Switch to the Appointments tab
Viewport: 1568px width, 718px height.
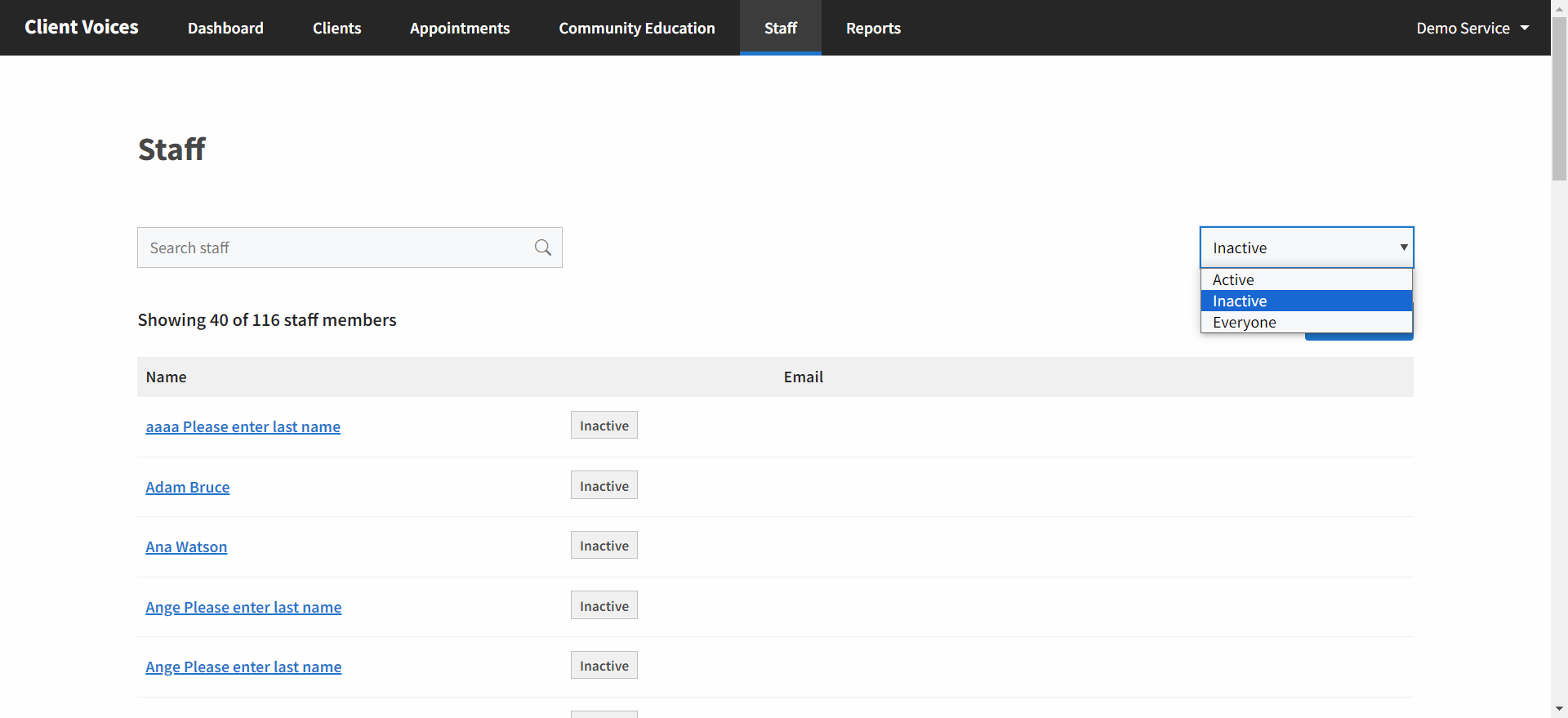click(x=460, y=28)
